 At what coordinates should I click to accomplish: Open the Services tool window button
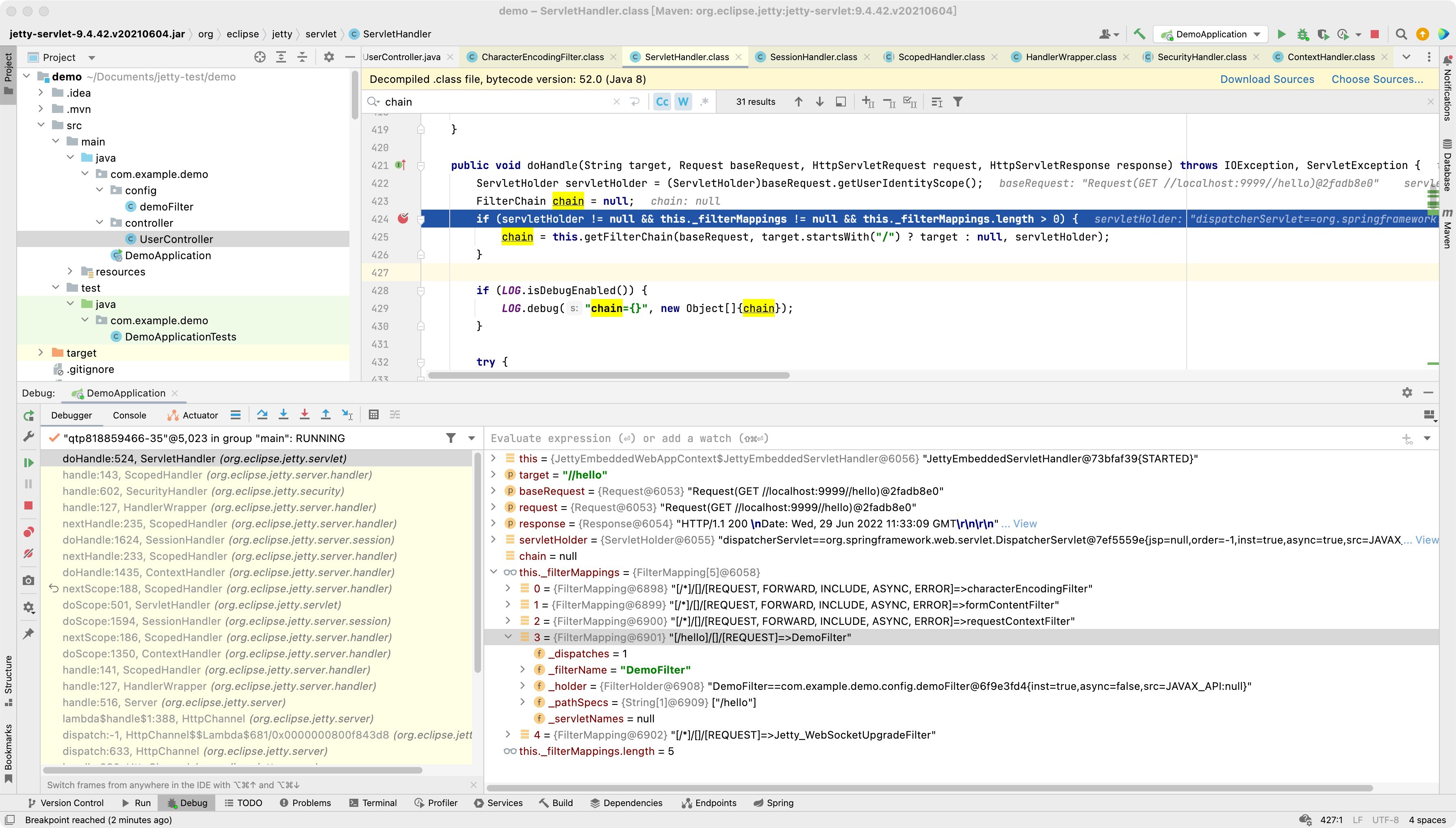click(498, 803)
